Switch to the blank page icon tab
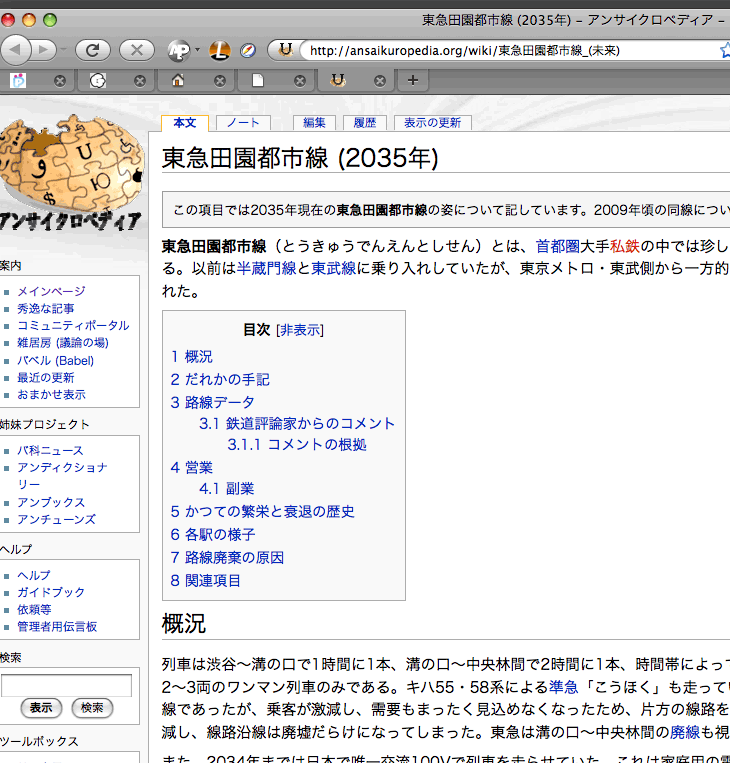Viewport: 730px width, 763px height. (257, 80)
